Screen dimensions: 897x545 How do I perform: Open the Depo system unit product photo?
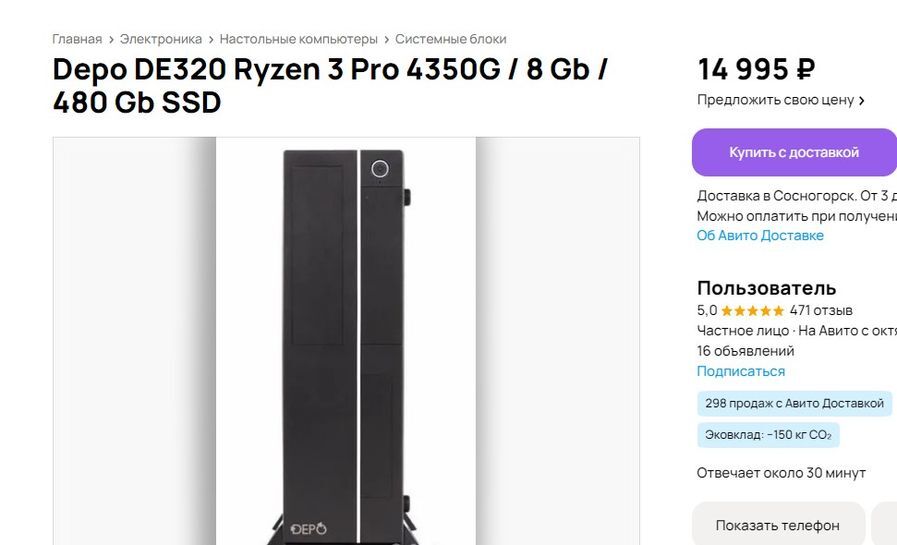click(346, 341)
